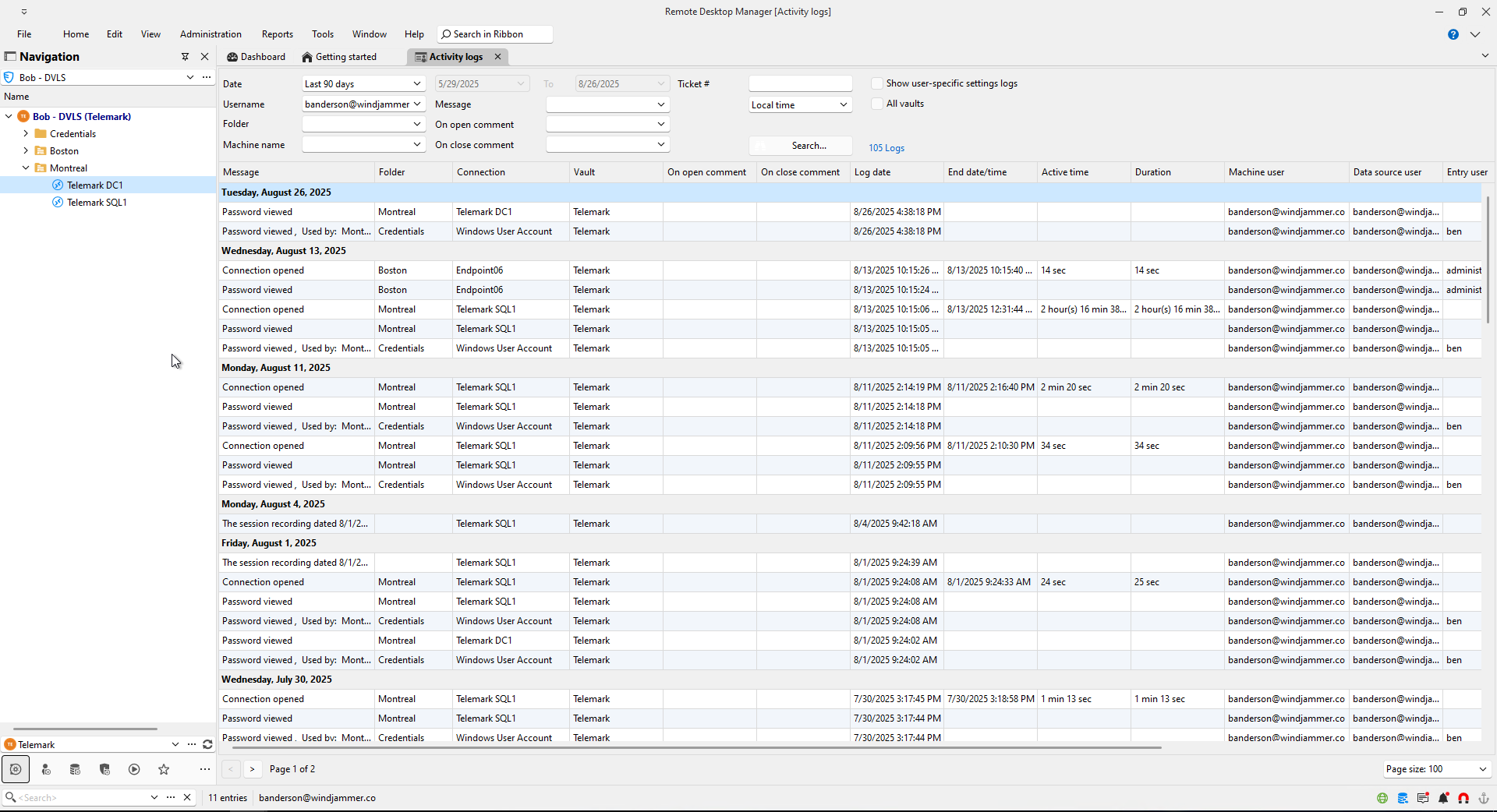
Task: Open the Folder filter dropdown
Action: [417, 124]
